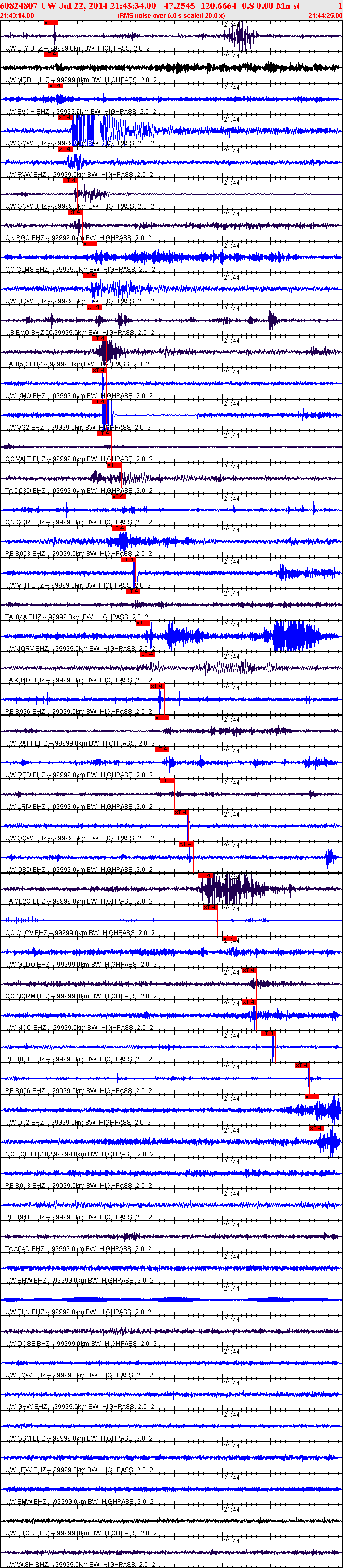Click red pick marker above TA M02C BHZ trace

[206, 875]
